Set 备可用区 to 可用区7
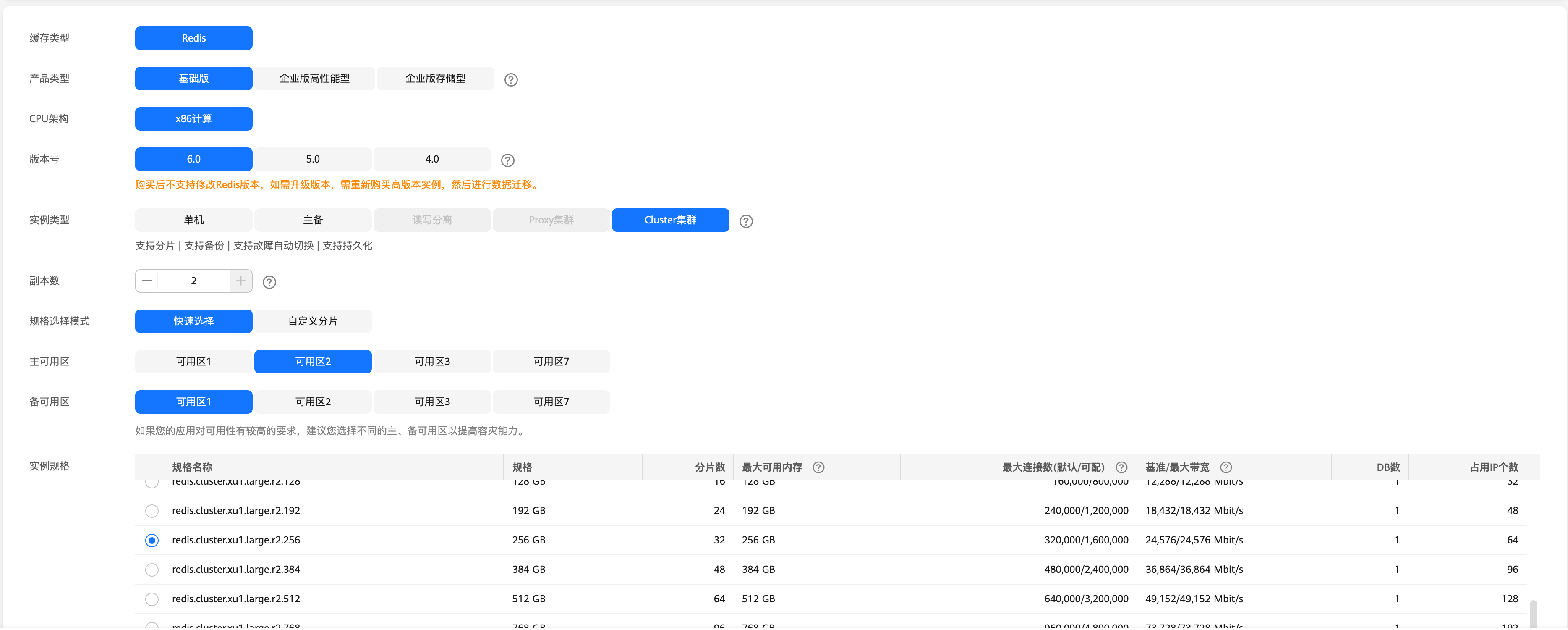1568x630 pixels. coord(551,402)
